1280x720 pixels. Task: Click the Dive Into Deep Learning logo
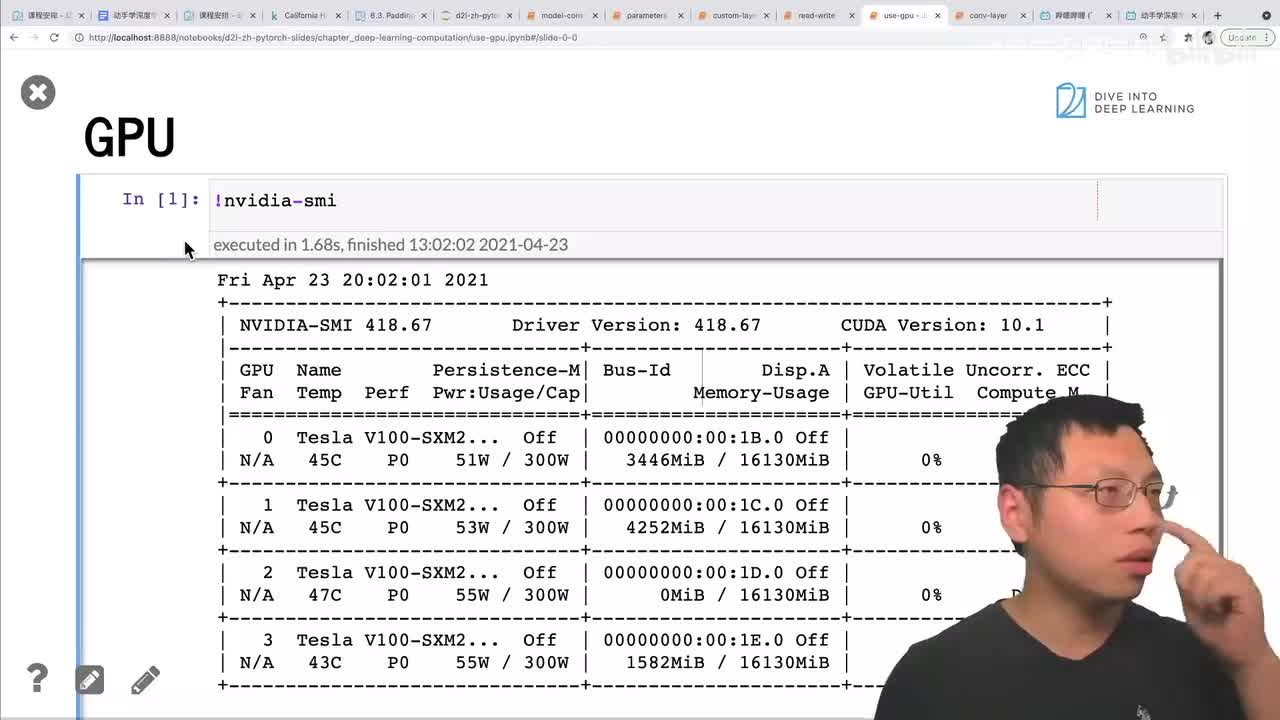pyautogui.click(x=1125, y=101)
